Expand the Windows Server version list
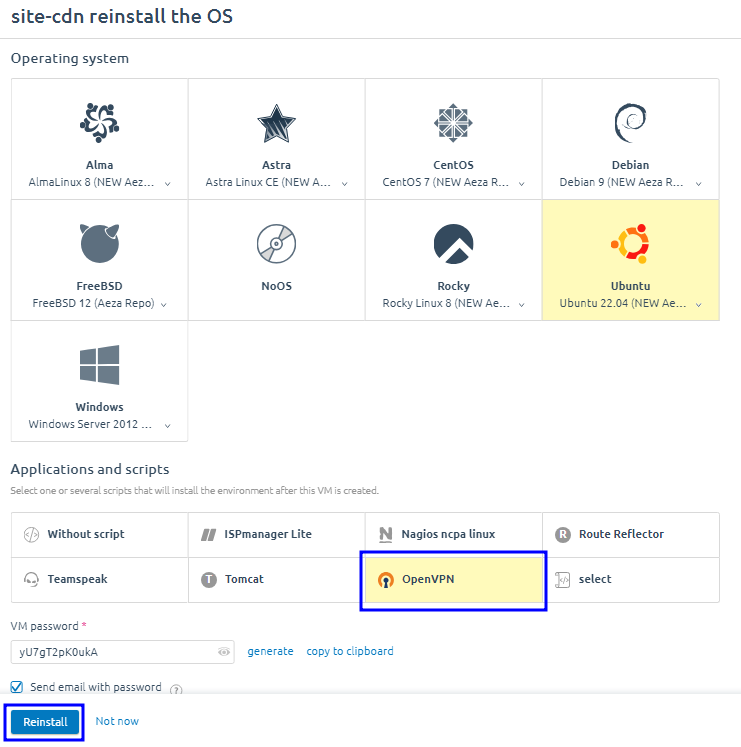 168,425
